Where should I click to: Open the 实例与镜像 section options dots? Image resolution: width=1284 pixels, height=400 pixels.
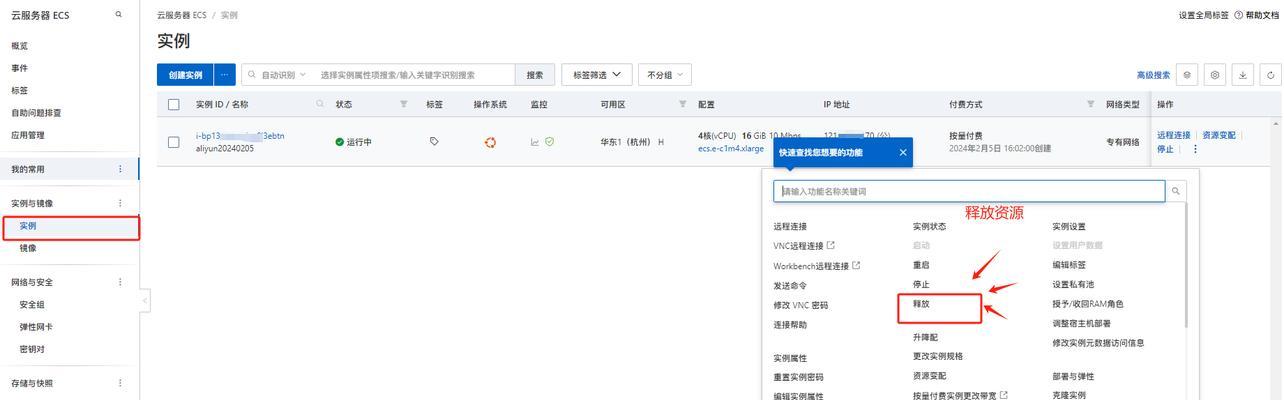(121, 203)
